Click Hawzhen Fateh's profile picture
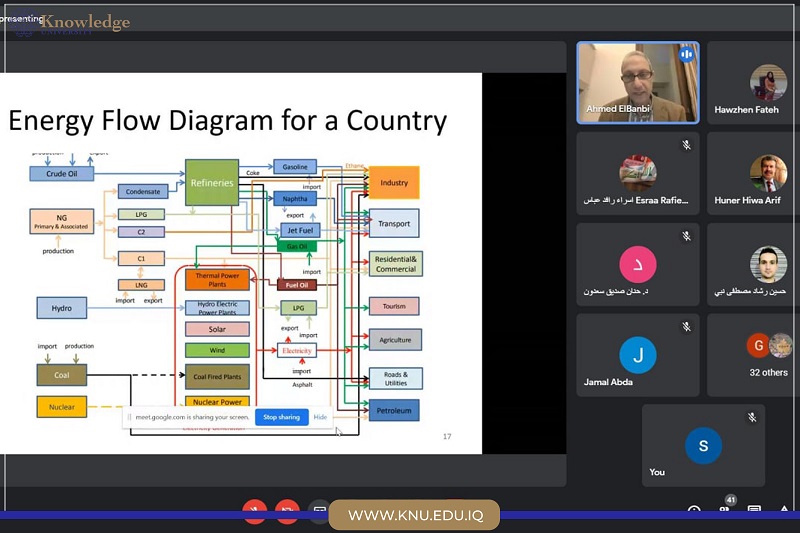This screenshot has height=533, width=800. pos(768,82)
